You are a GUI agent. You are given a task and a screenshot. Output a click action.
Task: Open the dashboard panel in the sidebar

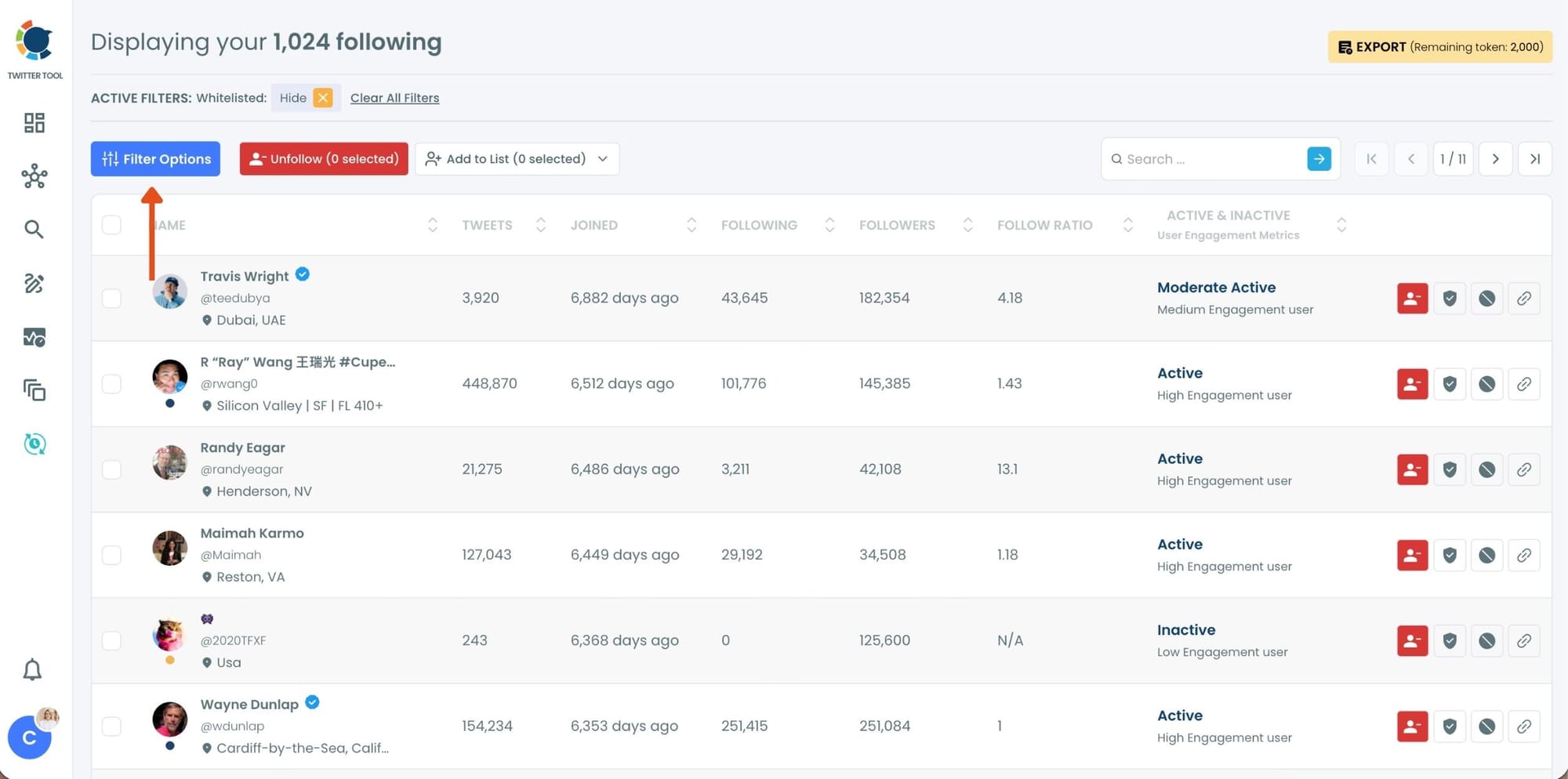tap(34, 123)
